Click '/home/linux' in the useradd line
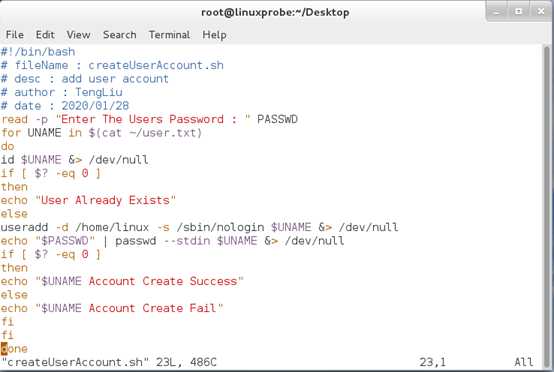 pos(112,227)
